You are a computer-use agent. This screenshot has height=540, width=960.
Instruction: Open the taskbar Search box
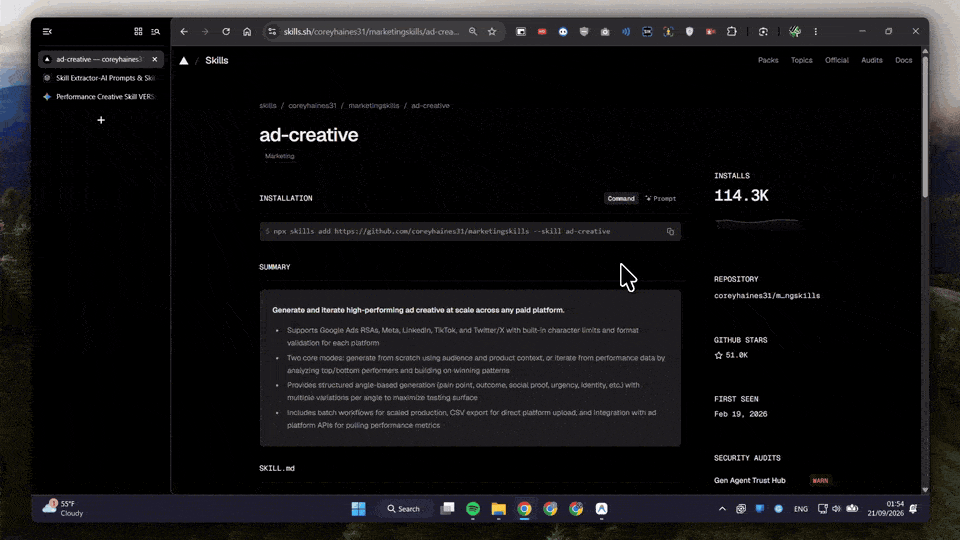coord(403,509)
